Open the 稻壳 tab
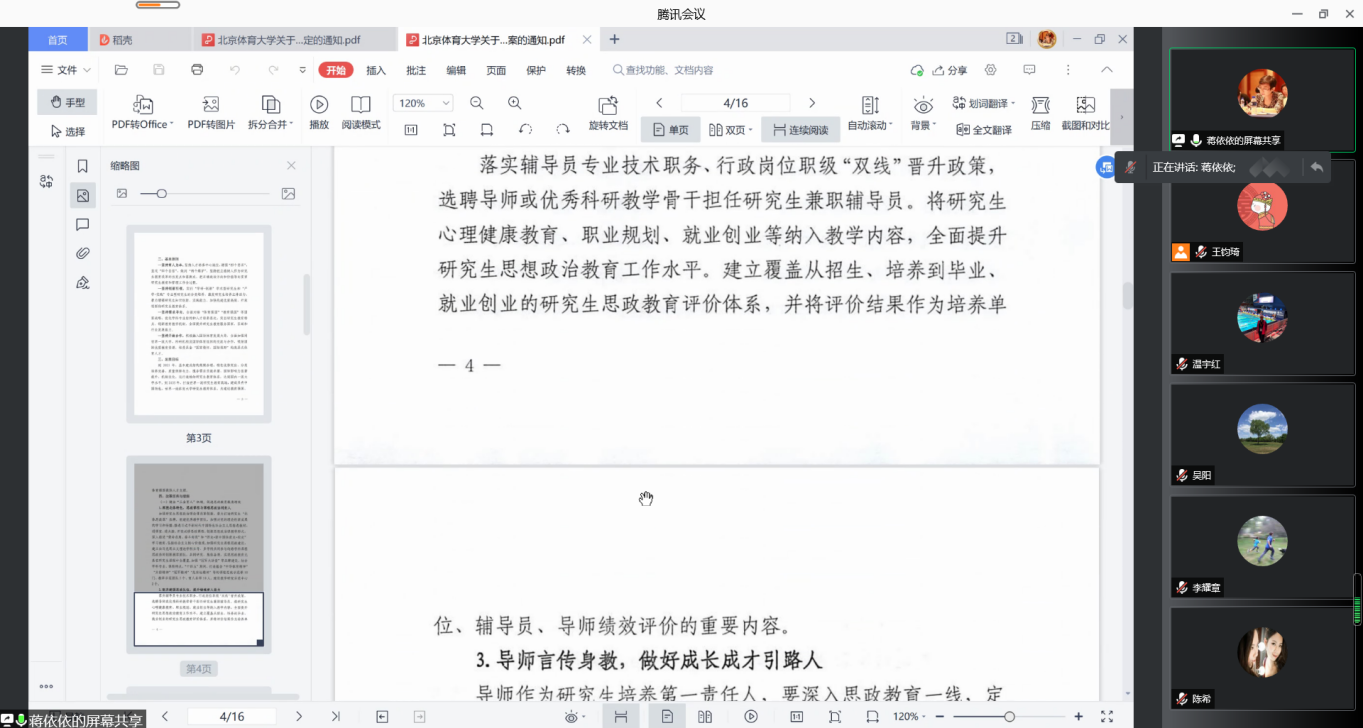Image resolution: width=1363 pixels, height=728 pixels. coord(122,40)
